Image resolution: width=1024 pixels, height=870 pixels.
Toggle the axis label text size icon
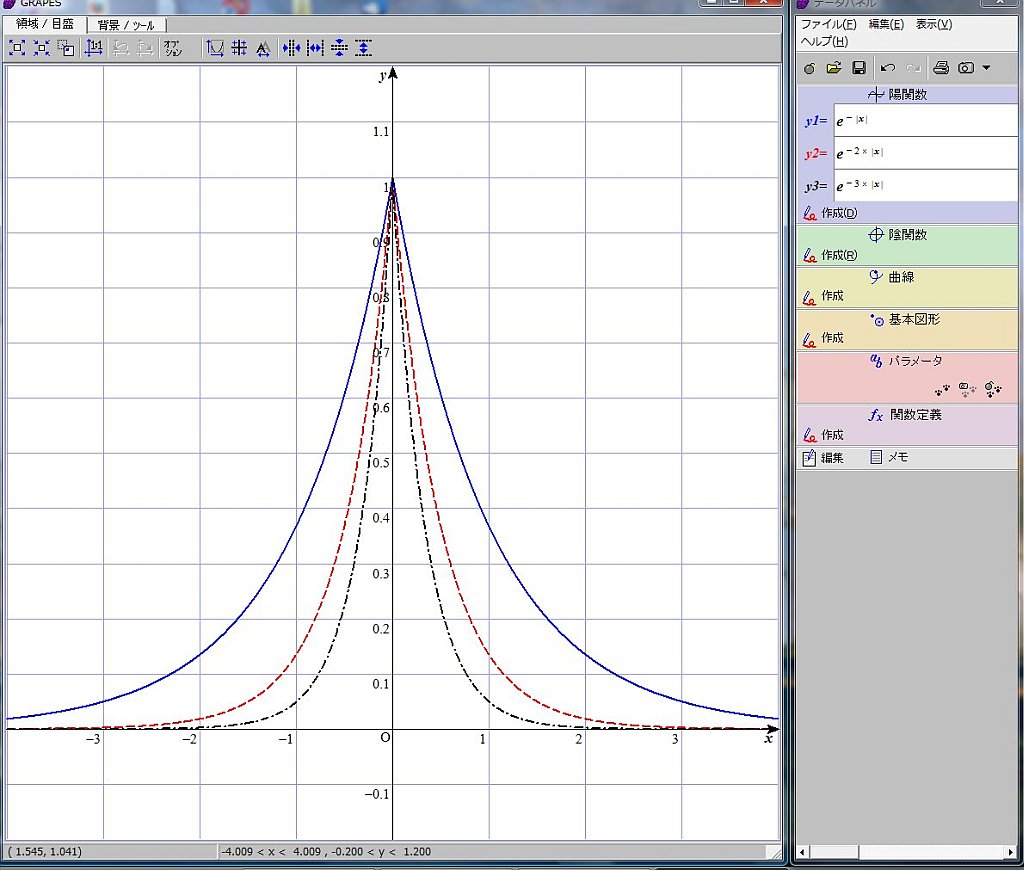[x=263, y=47]
